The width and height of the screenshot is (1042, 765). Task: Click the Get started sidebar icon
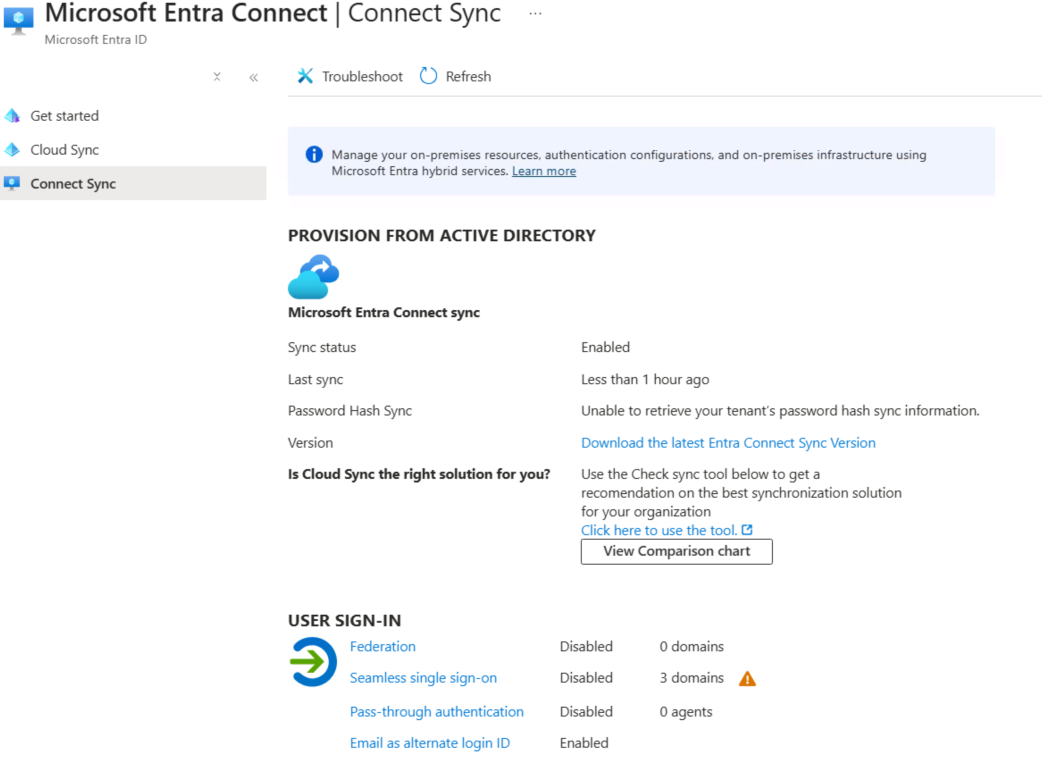[12, 116]
